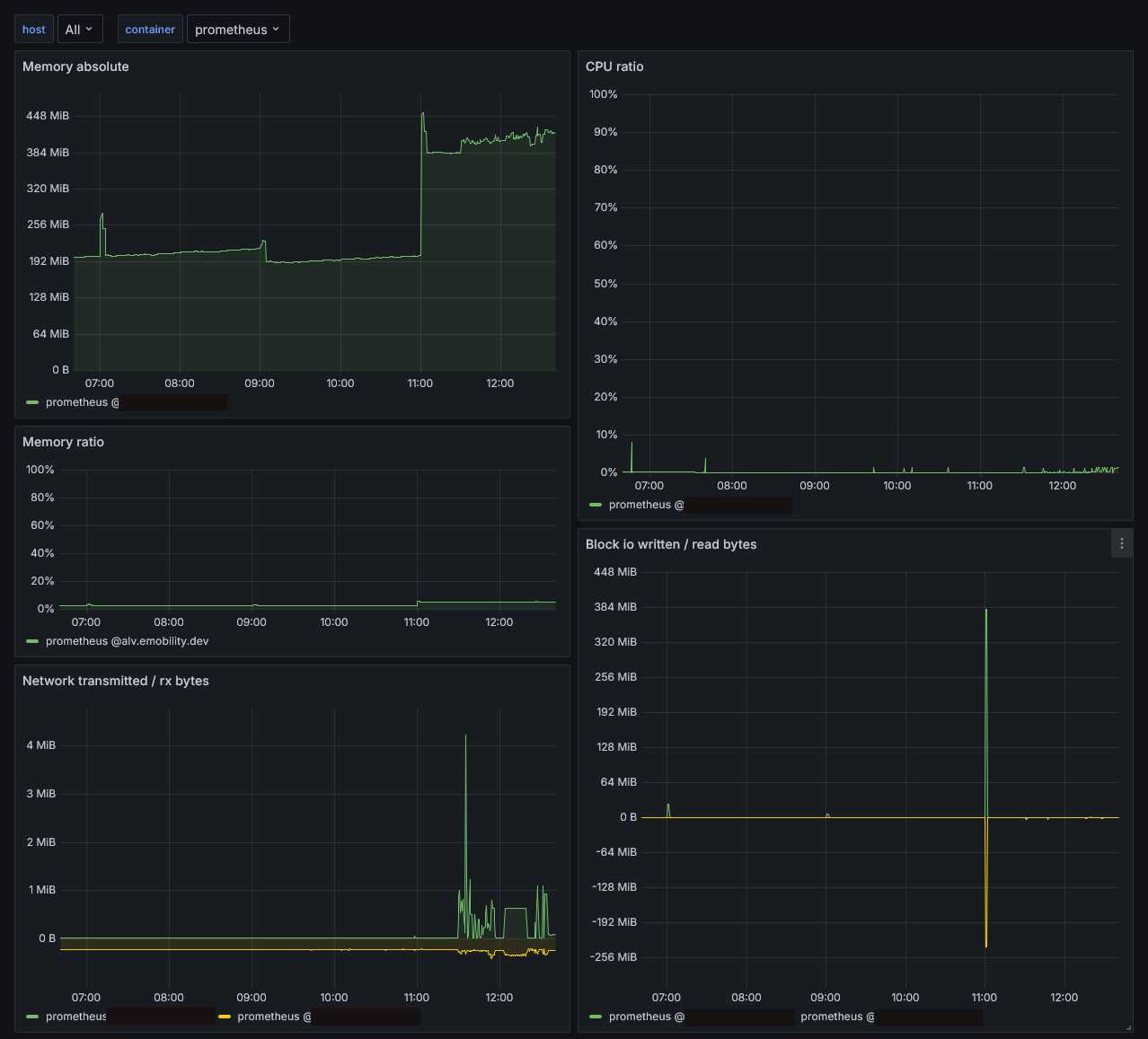
Task: Click -256 MiB label on Block io axis
Action: point(615,957)
